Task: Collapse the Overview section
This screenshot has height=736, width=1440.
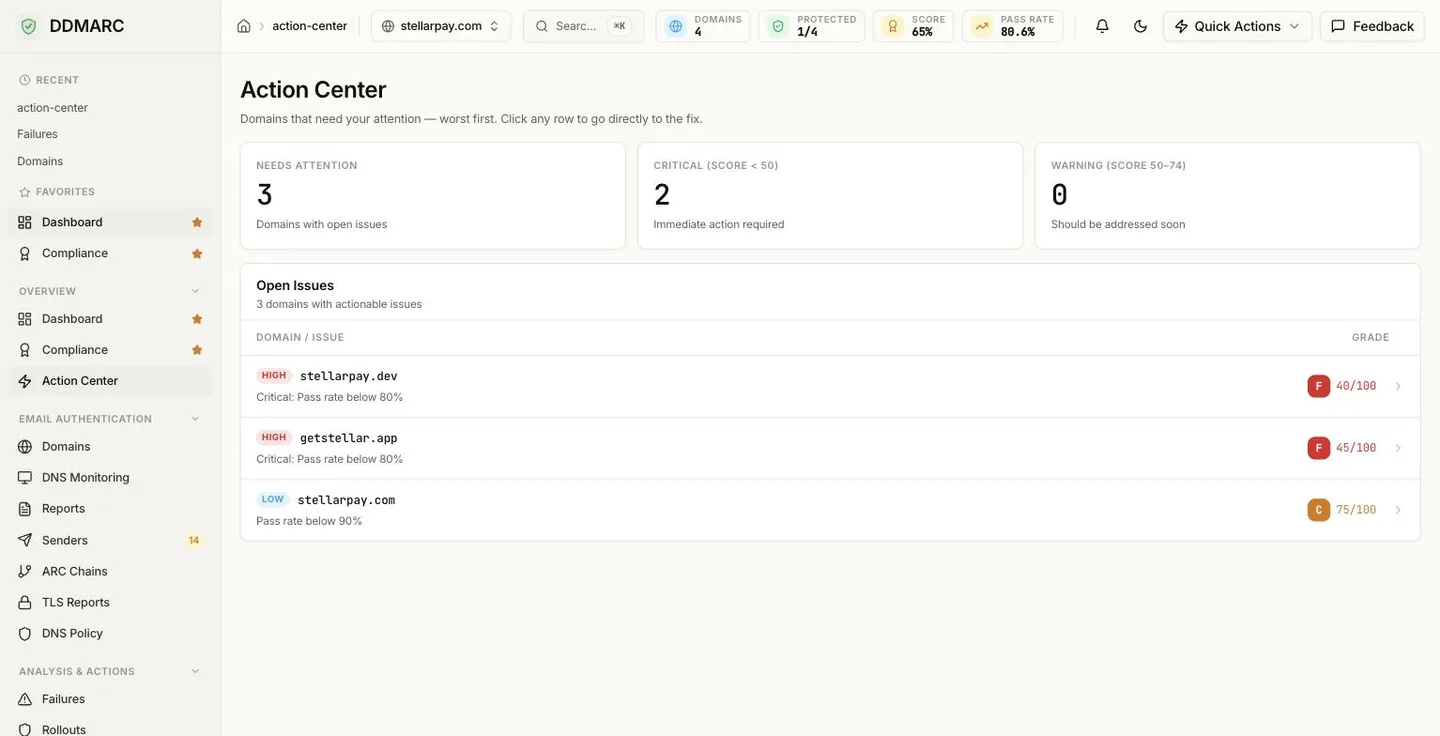Action: tap(196, 291)
